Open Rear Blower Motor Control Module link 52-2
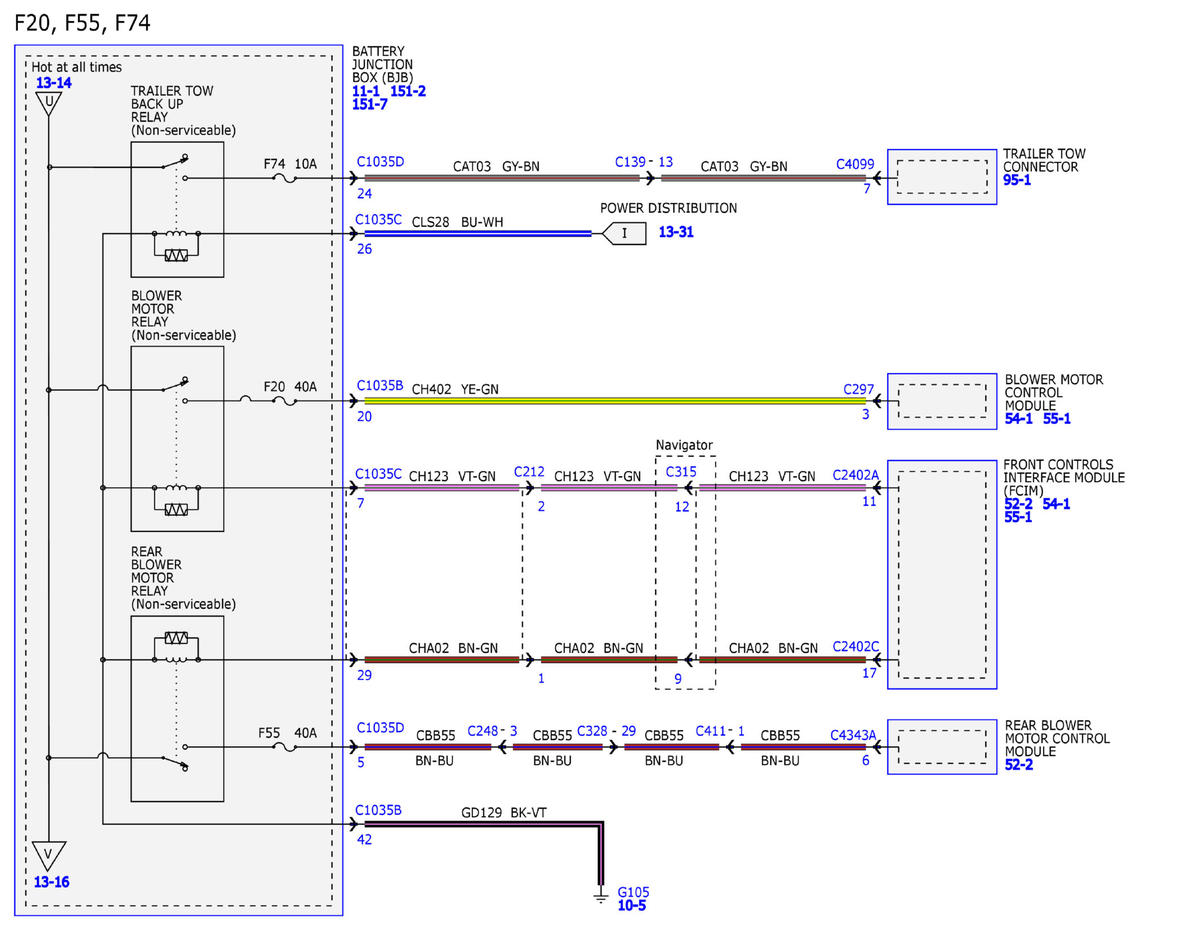The image size is (1200, 927). tap(1020, 765)
